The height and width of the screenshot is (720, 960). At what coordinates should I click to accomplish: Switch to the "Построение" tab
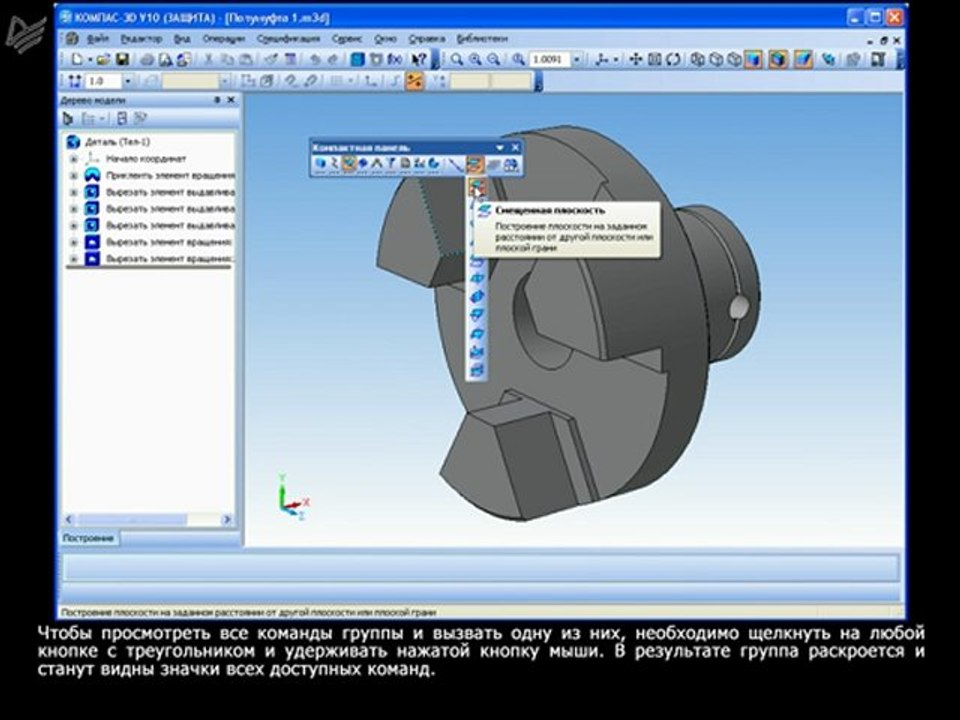tap(88, 539)
